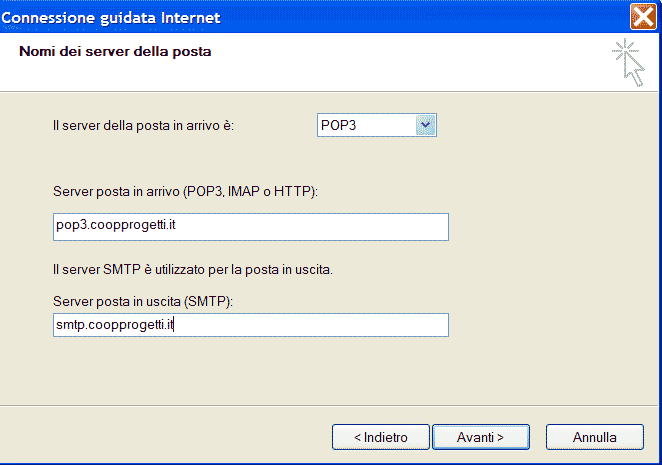Proceed with the Avanti button
Image resolution: width=662 pixels, height=465 pixels.
481,437
